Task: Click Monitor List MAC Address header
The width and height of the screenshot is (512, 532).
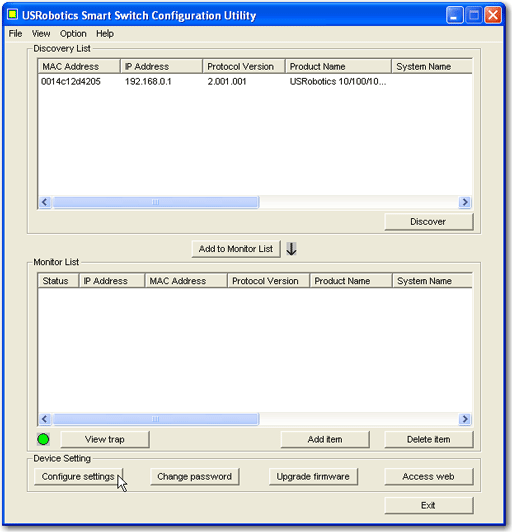Action: click(186, 281)
